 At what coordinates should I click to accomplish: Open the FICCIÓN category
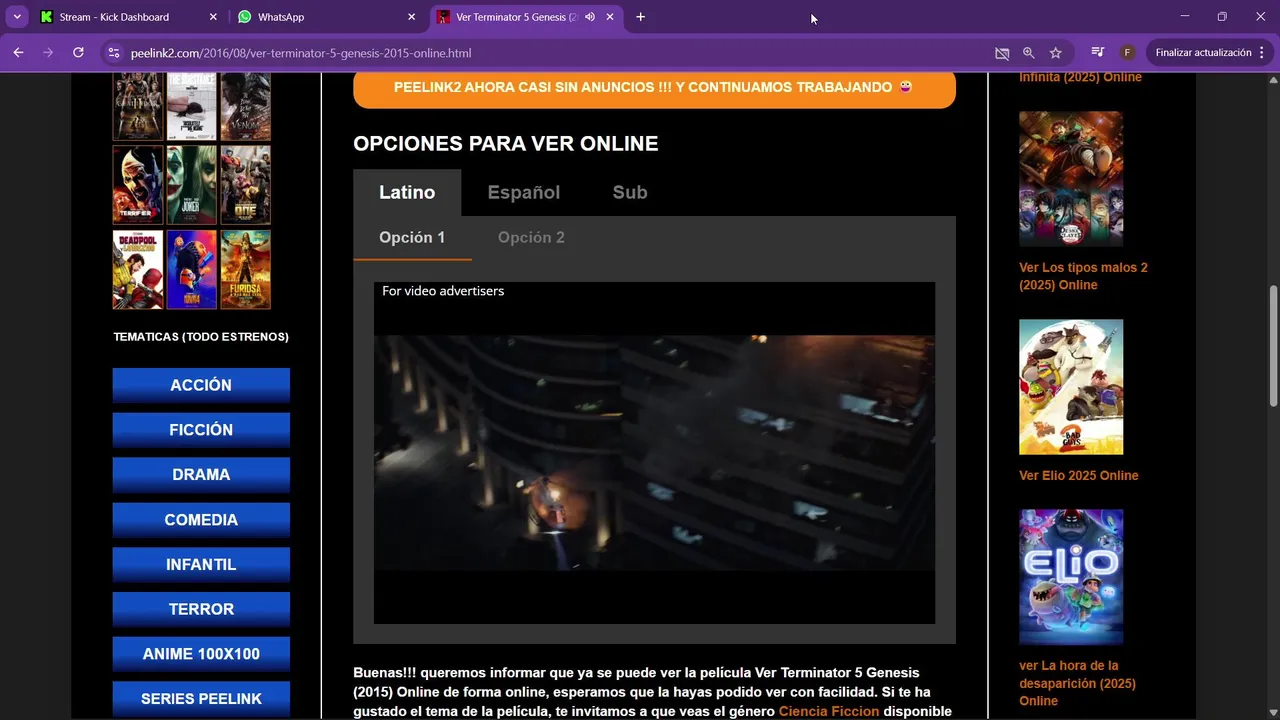[201, 430]
